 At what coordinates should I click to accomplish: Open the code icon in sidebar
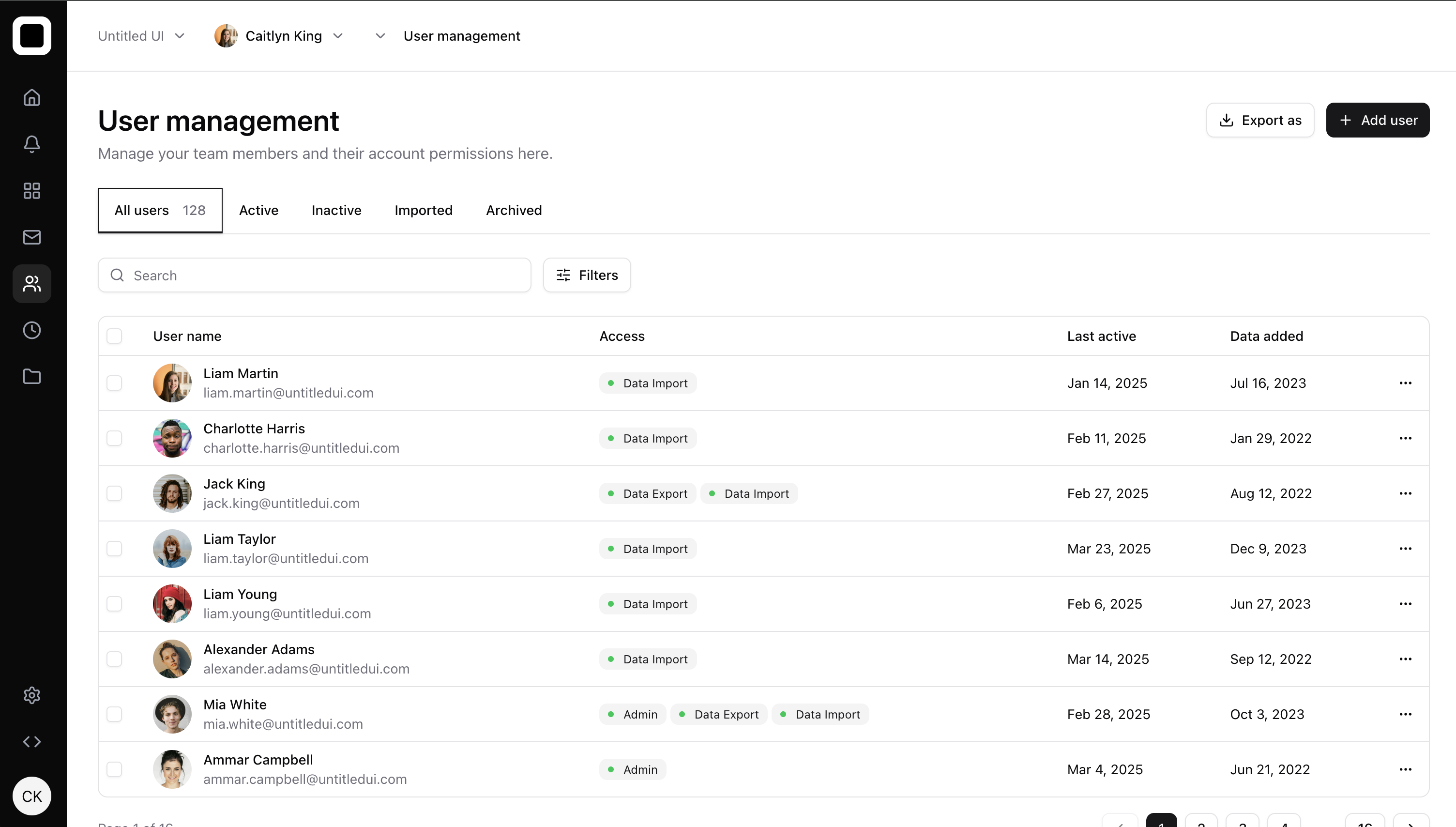coord(32,741)
